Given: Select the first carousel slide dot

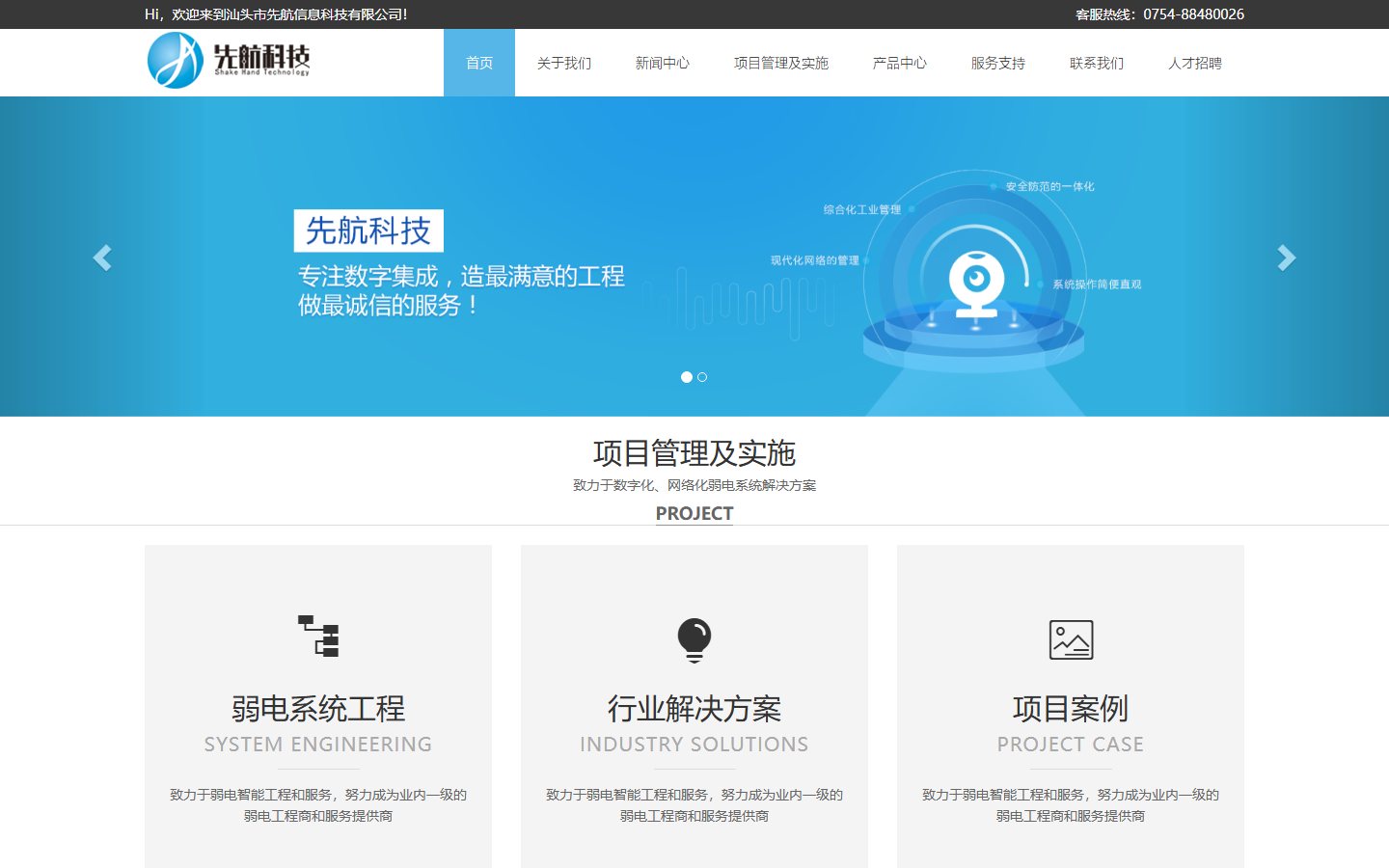Looking at the screenshot, I should [687, 377].
